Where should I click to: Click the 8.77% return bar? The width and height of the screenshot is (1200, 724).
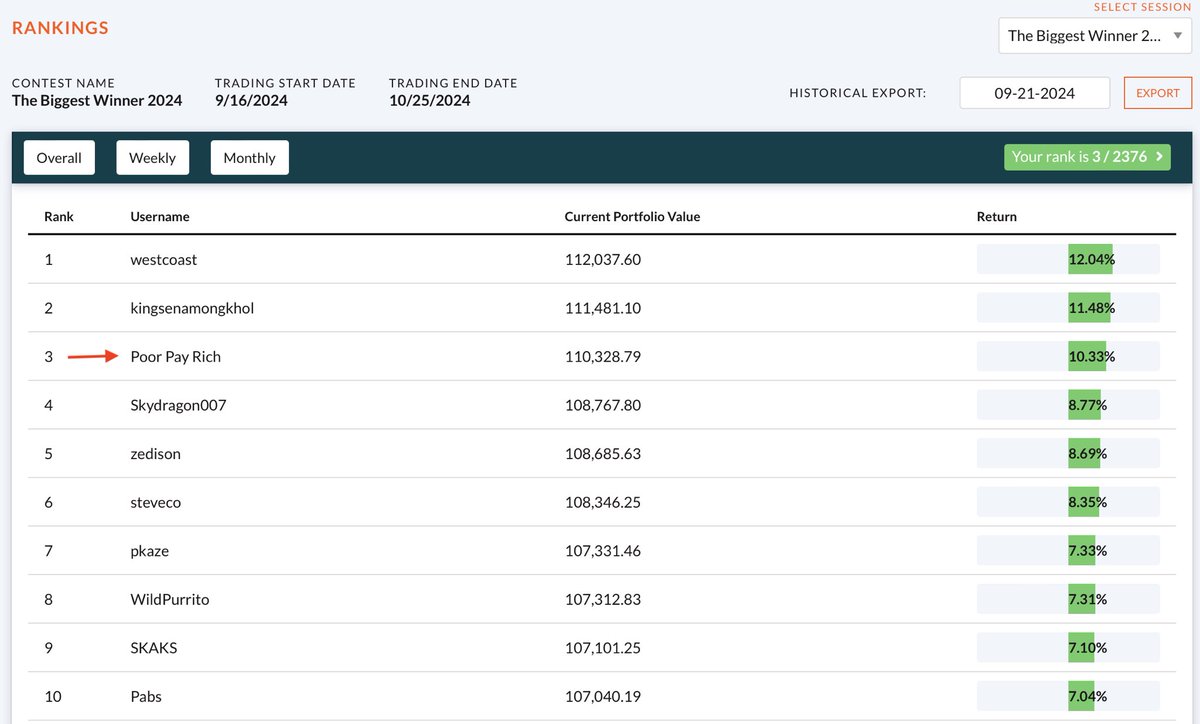1068,405
